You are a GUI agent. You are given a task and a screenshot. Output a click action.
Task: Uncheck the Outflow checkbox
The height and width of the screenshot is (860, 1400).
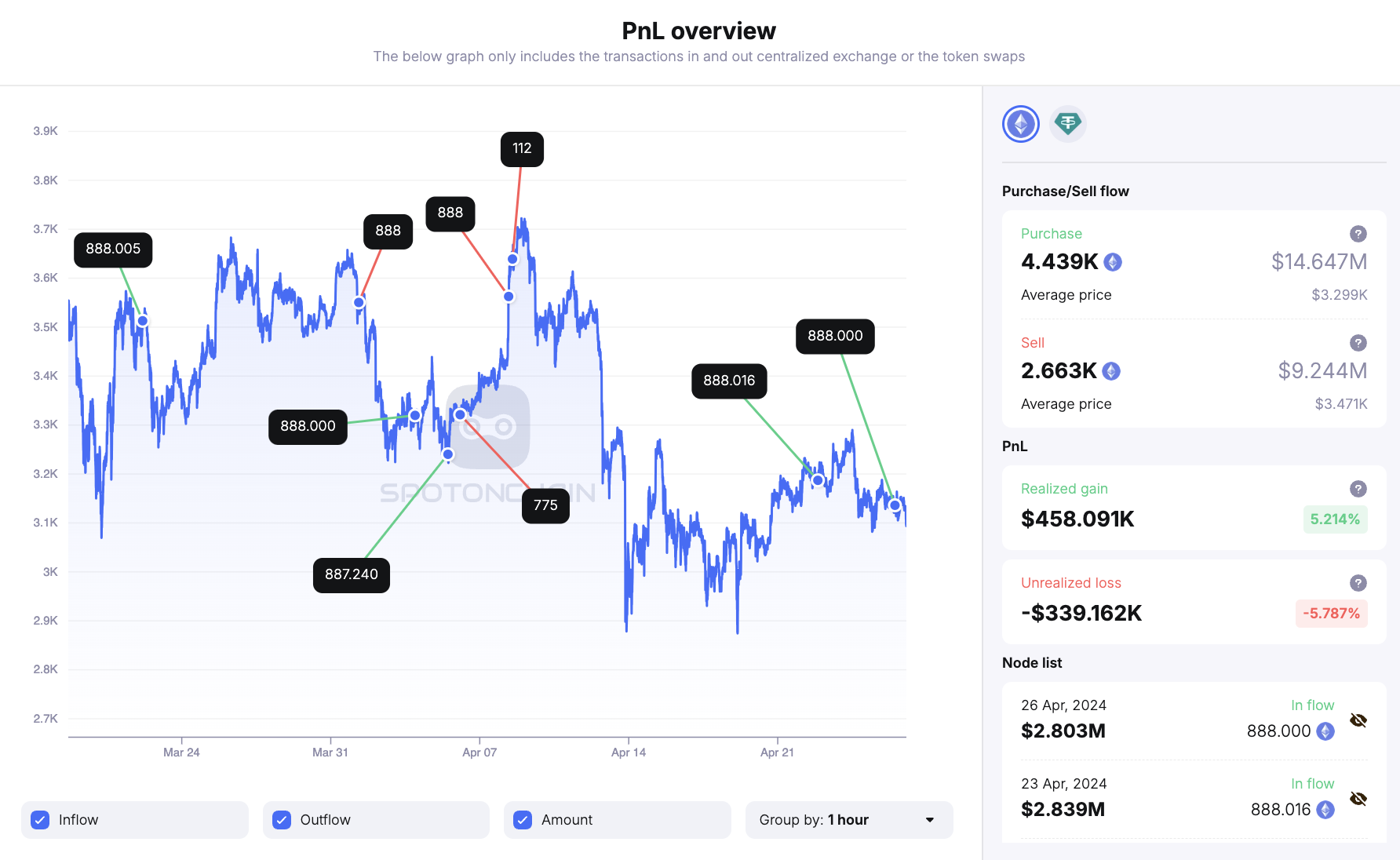pyautogui.click(x=282, y=820)
